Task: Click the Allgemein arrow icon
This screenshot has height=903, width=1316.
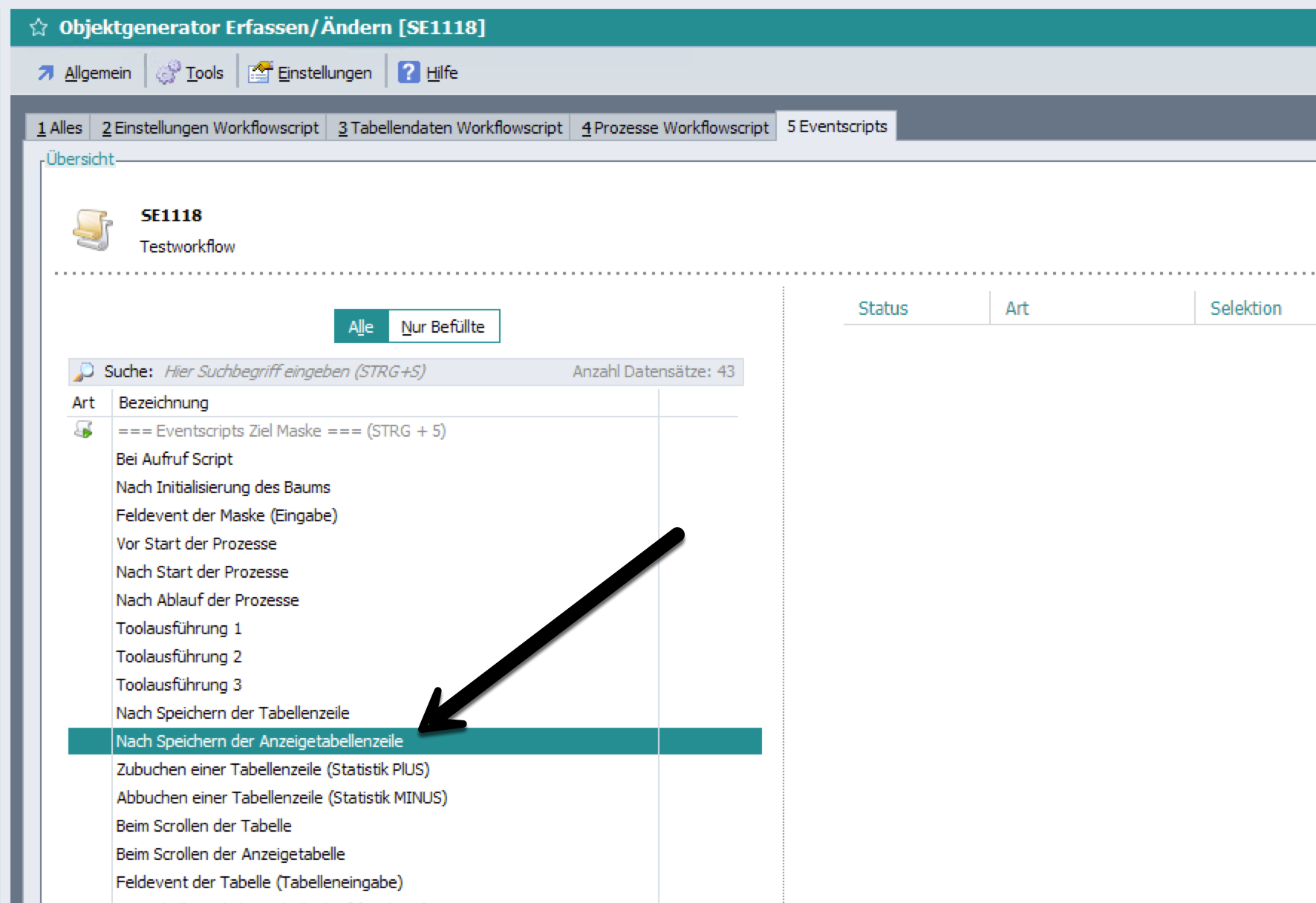Action: click(46, 73)
